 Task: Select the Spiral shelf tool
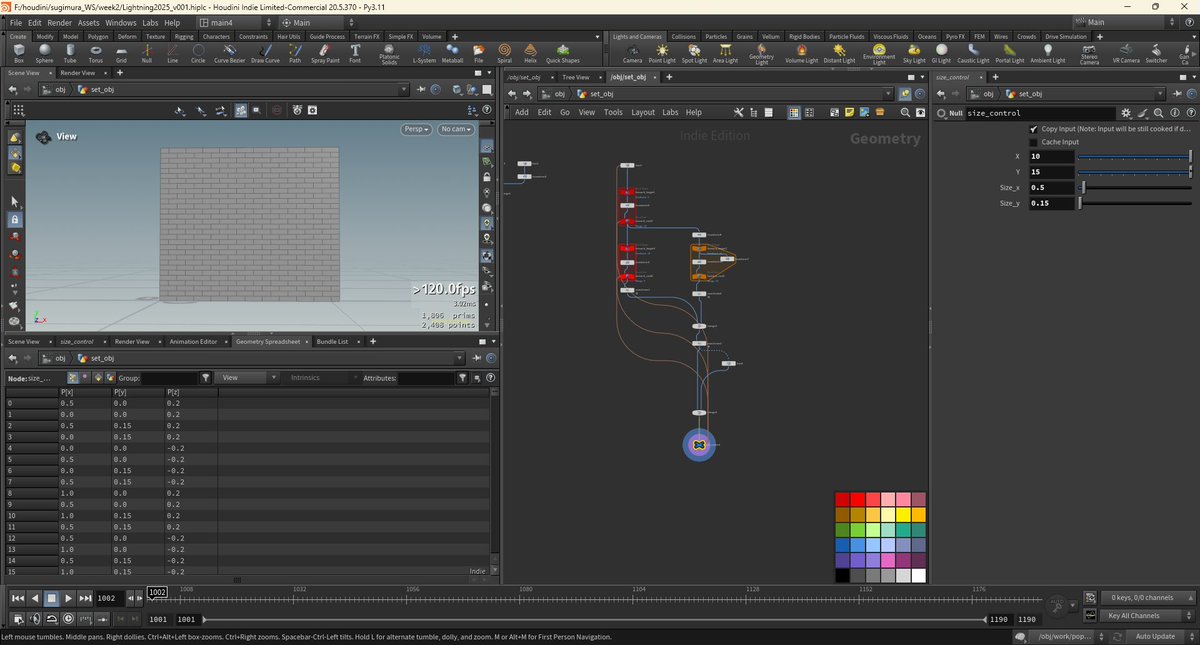click(504, 53)
